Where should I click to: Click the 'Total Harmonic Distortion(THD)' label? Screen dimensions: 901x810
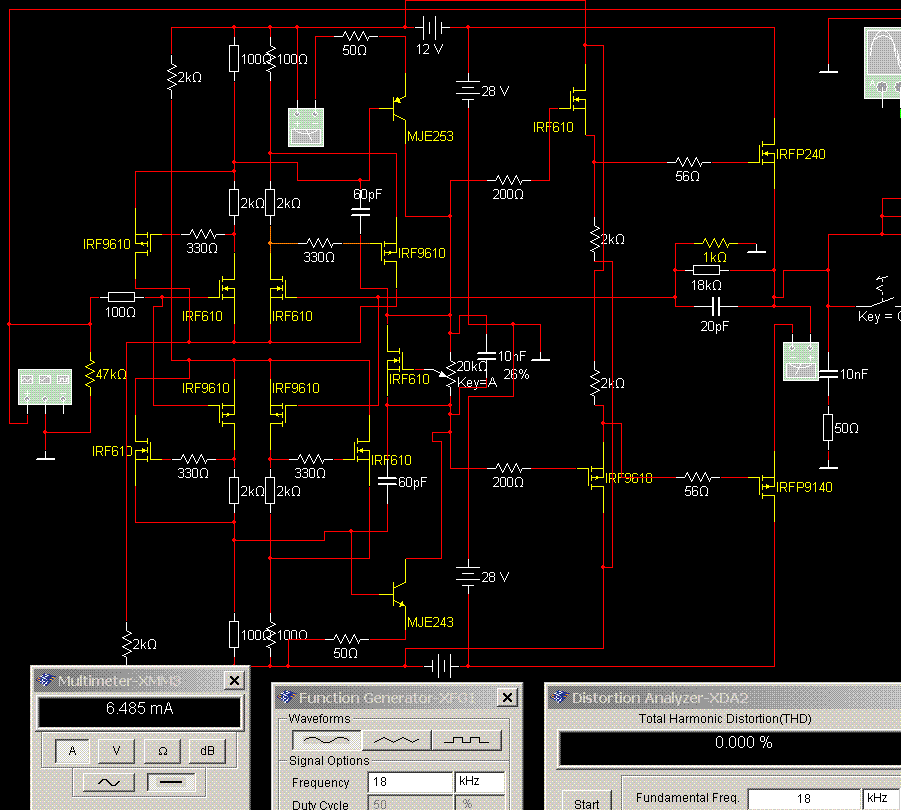[725, 719]
